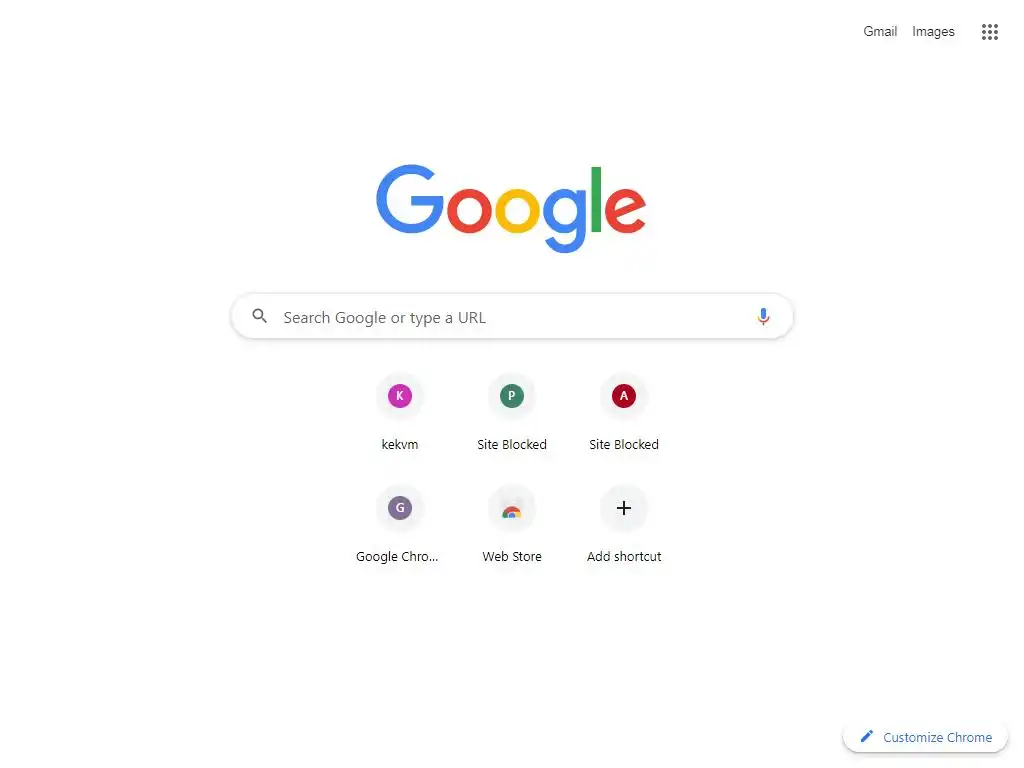Open the Web Store shortcut icon

click(512, 508)
